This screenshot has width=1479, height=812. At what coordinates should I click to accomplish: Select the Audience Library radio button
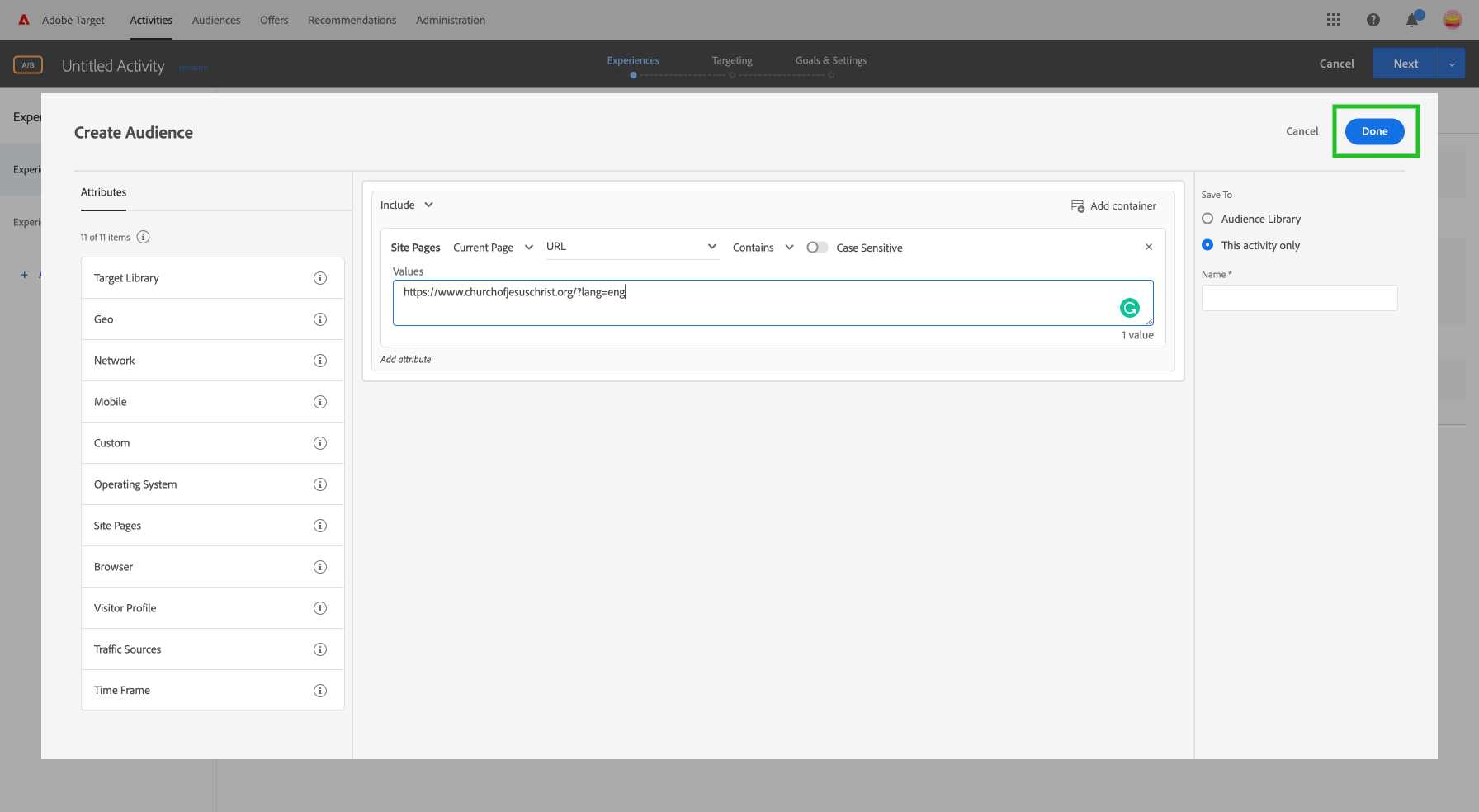[1207, 219]
